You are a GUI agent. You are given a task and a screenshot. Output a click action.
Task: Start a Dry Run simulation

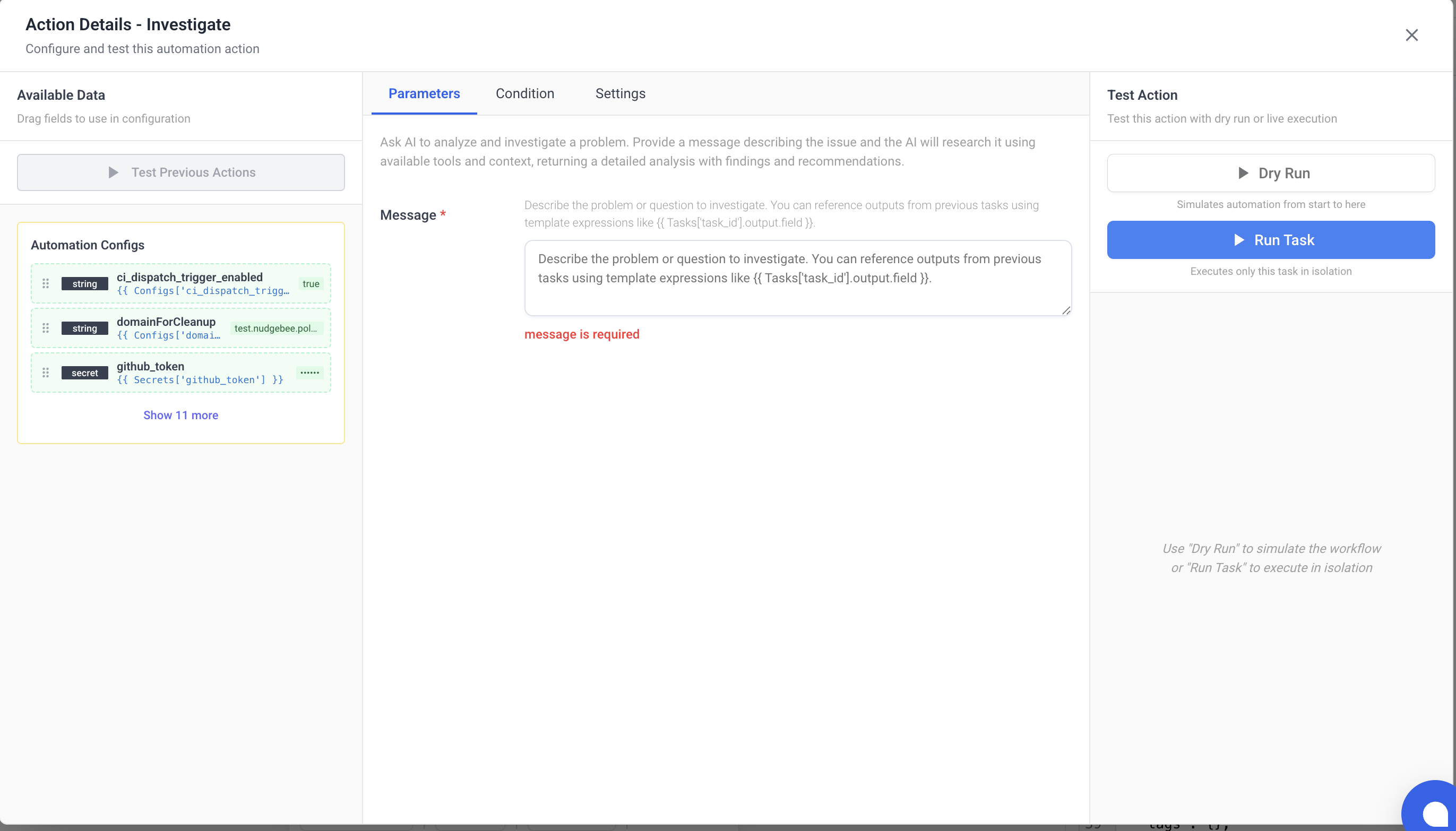pos(1271,173)
